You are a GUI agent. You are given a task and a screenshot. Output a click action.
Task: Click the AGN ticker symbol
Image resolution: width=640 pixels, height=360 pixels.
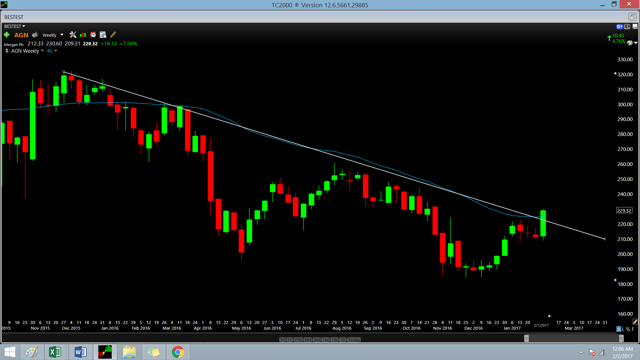21,35
